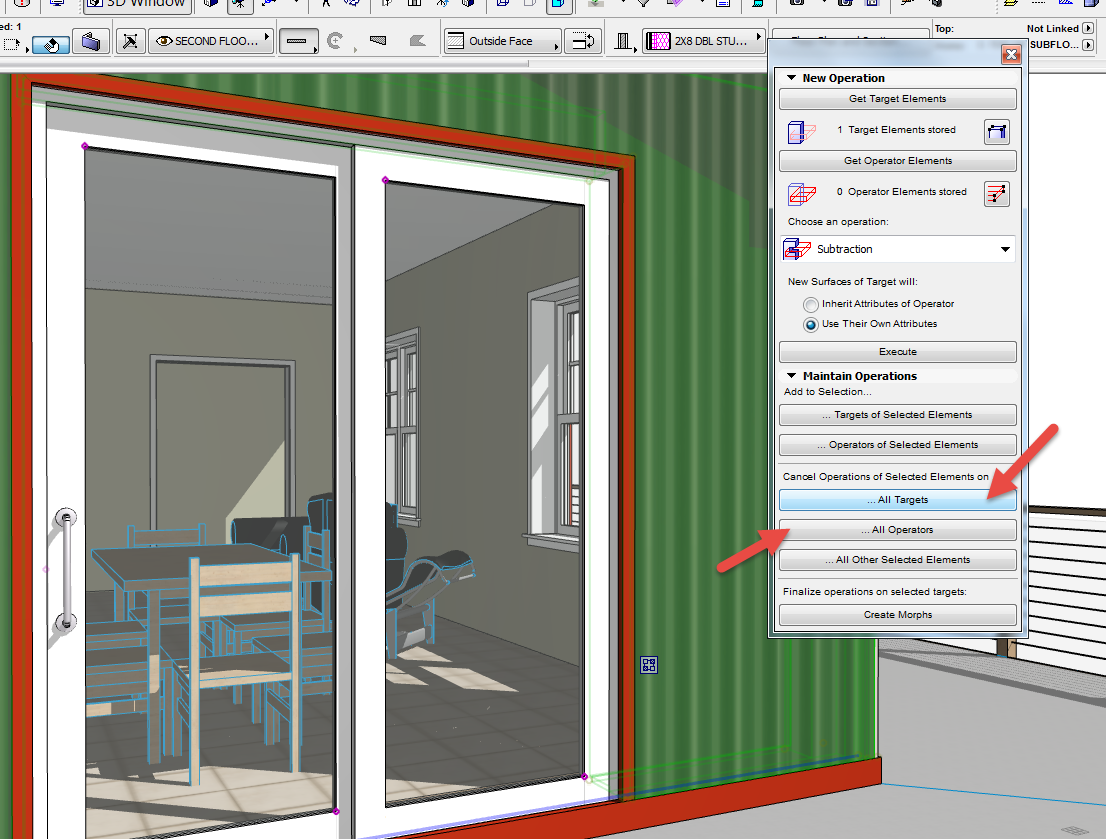Viewport: 1106px width, 839px height.
Task: Open the Subtraction operation dropdown
Action: click(1004, 249)
